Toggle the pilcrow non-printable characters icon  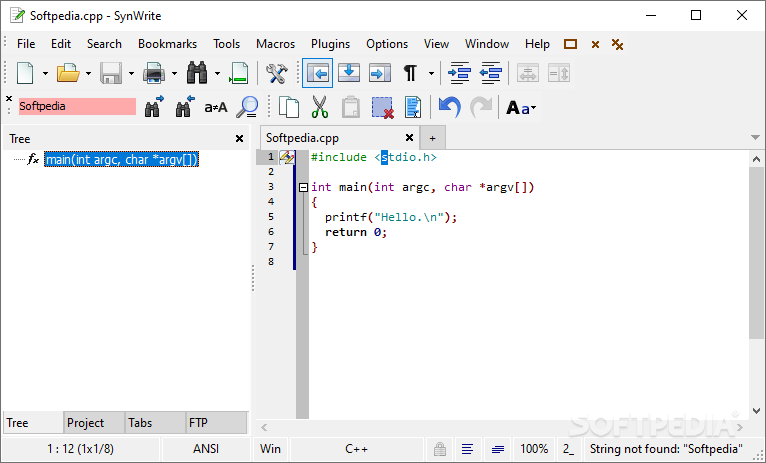click(410, 73)
